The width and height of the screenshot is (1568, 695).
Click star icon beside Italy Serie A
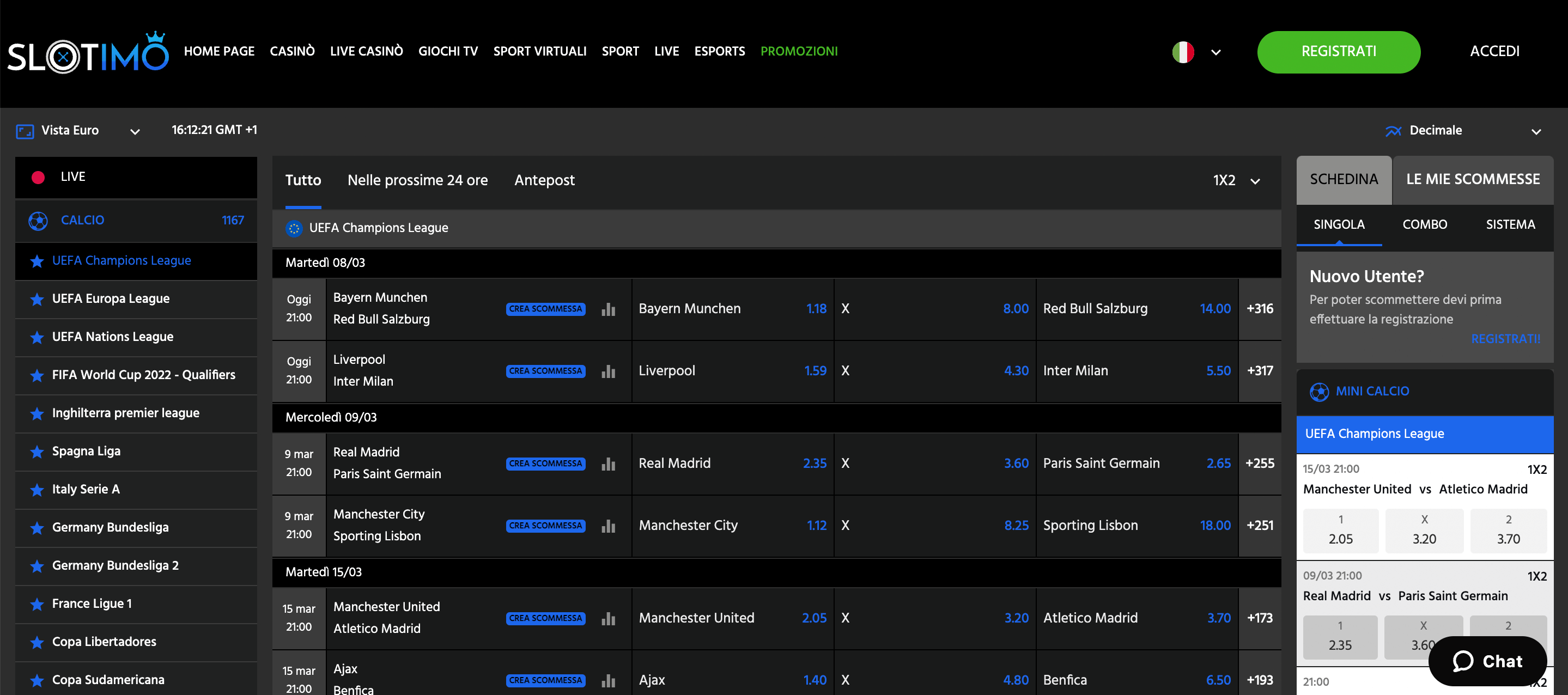[37, 489]
